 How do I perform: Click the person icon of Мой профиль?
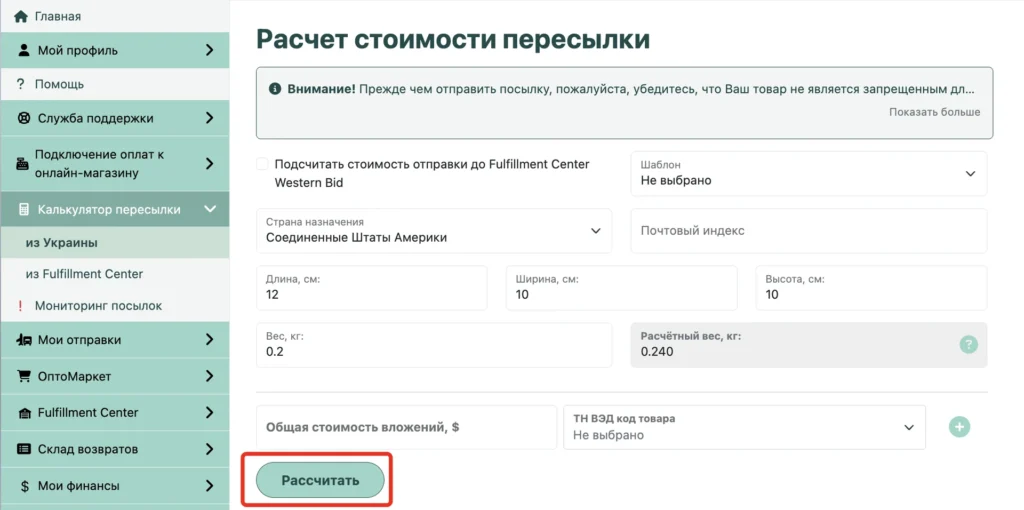tap(24, 50)
